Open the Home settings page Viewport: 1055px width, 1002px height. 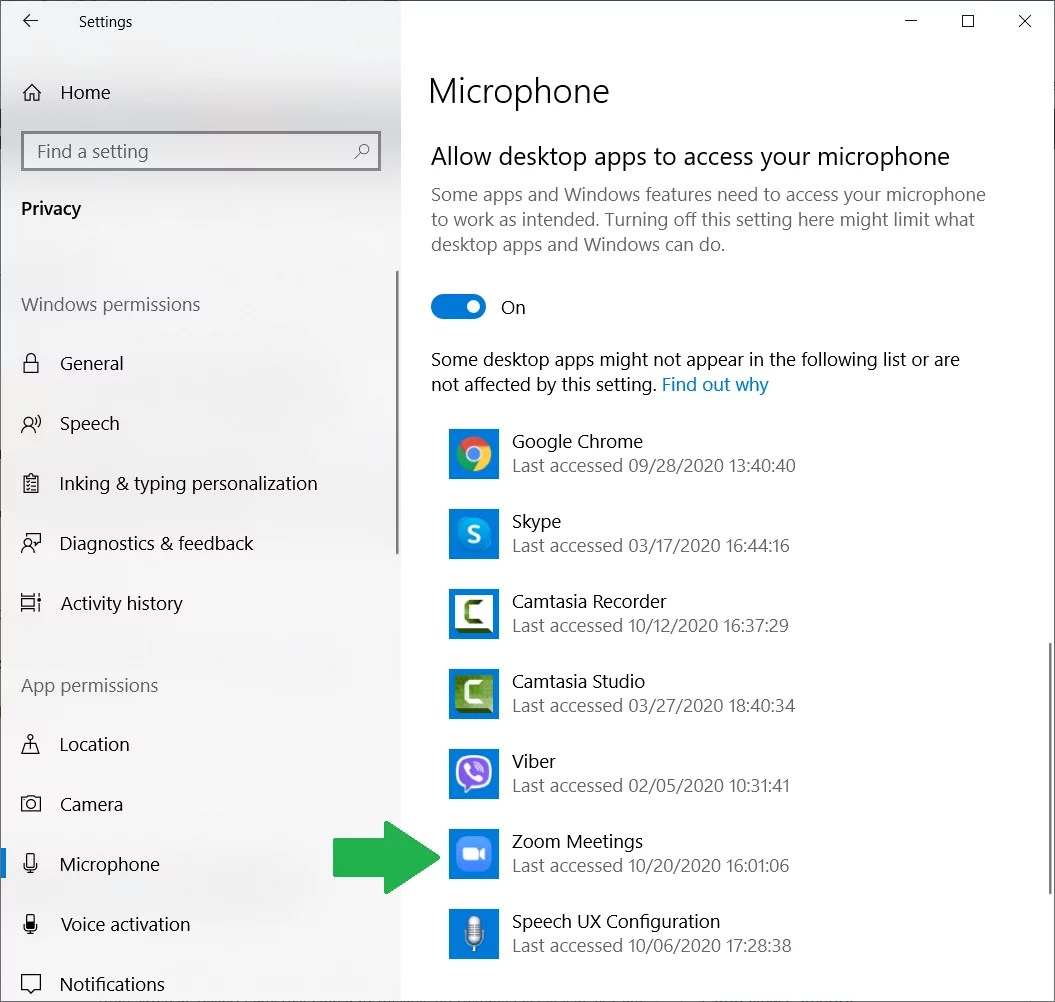click(85, 92)
